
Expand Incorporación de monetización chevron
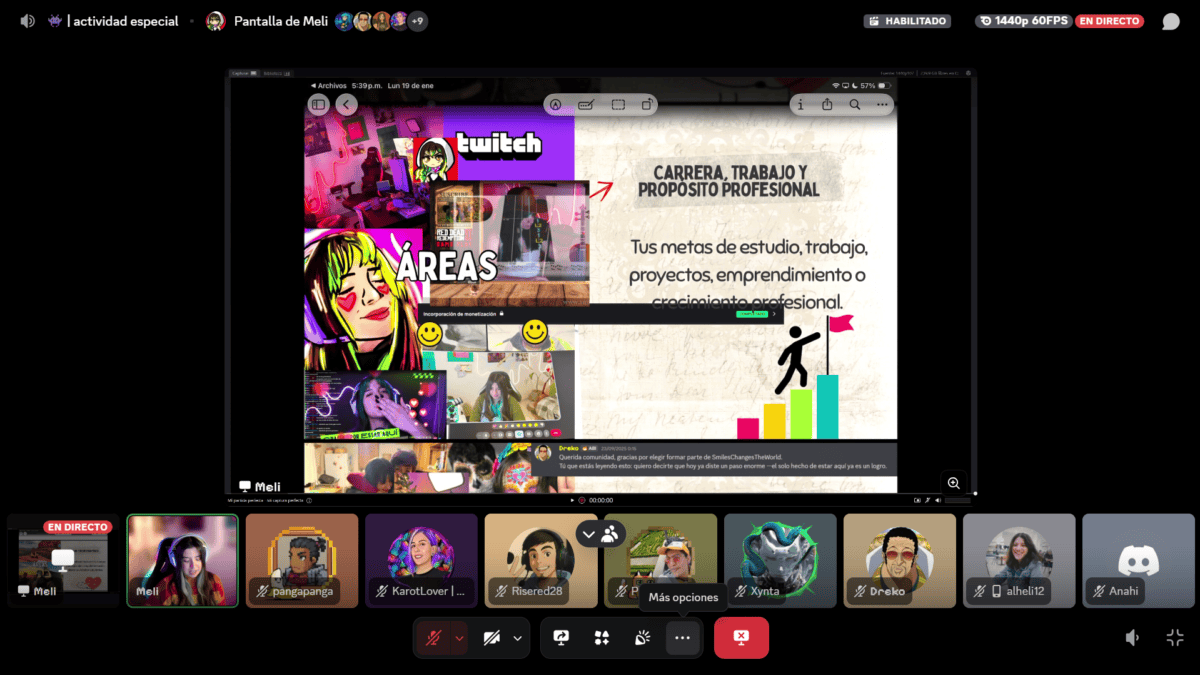tap(773, 314)
